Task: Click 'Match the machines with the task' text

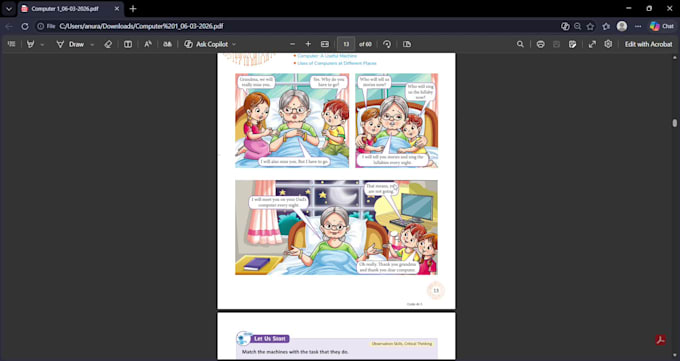Action: 295,352
